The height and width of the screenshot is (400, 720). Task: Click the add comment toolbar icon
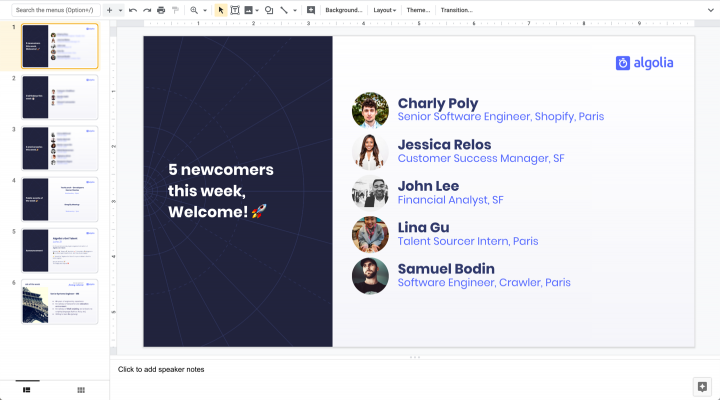click(311, 10)
